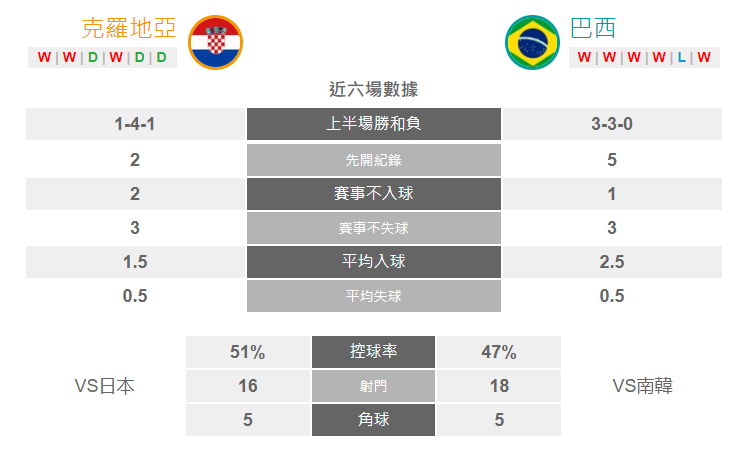Viewport: 741px width, 452px height.
Task: Click the 平均入球 stat header
Action: click(374, 262)
